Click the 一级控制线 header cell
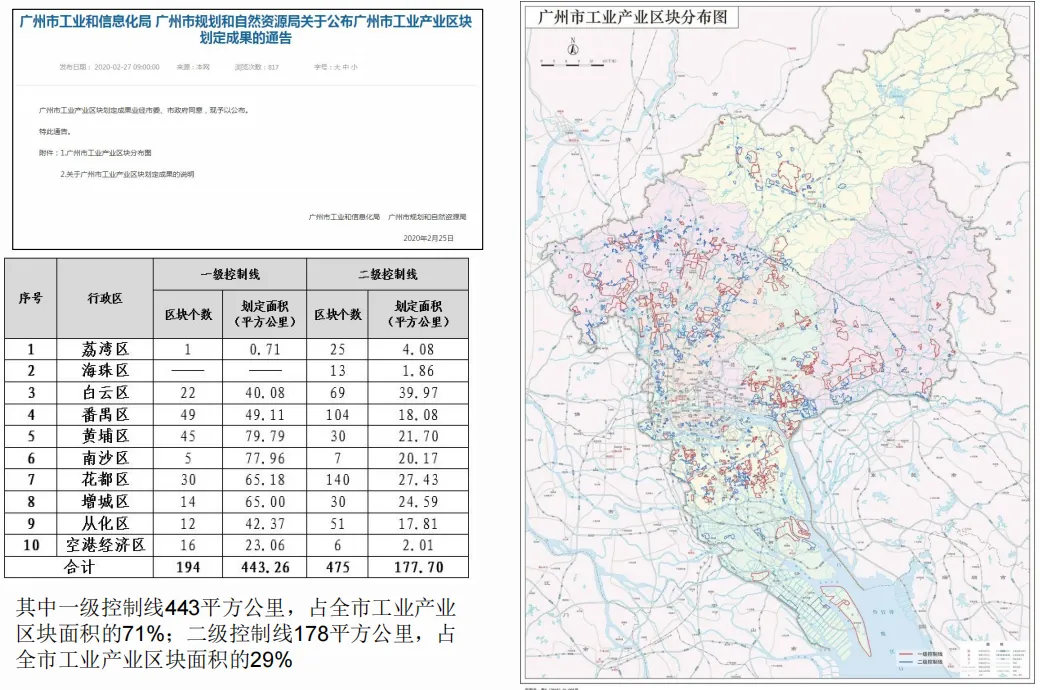The width and height of the screenshot is (1040, 690). (x=230, y=275)
